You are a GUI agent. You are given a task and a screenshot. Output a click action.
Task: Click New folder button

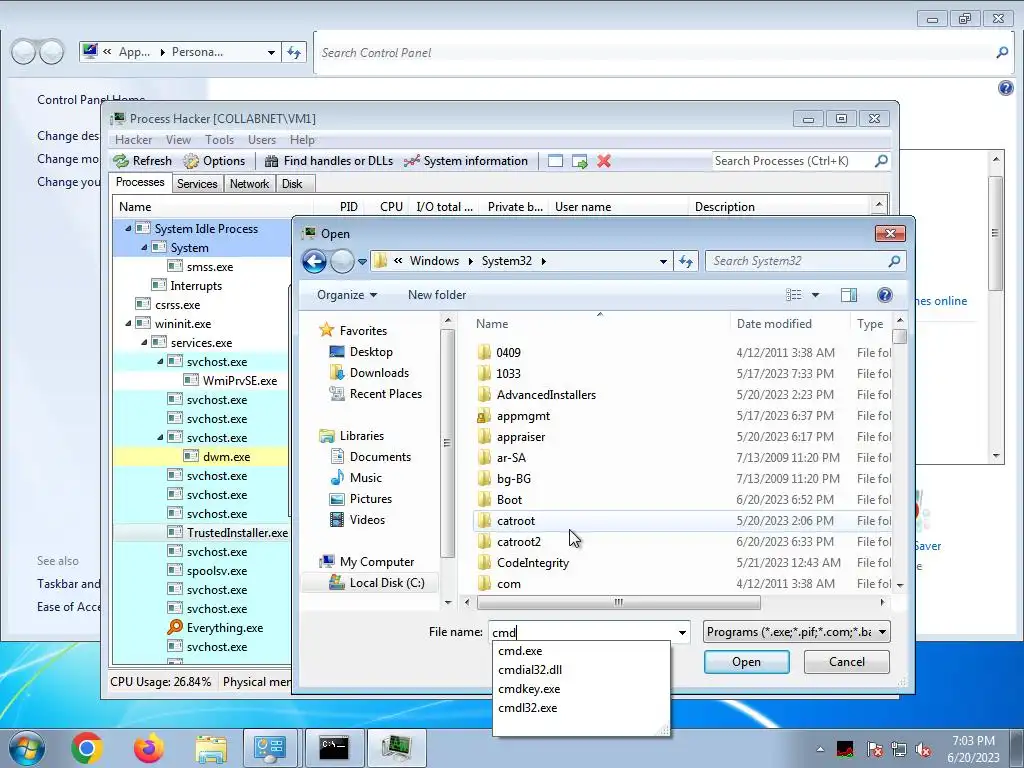pyautogui.click(x=437, y=295)
